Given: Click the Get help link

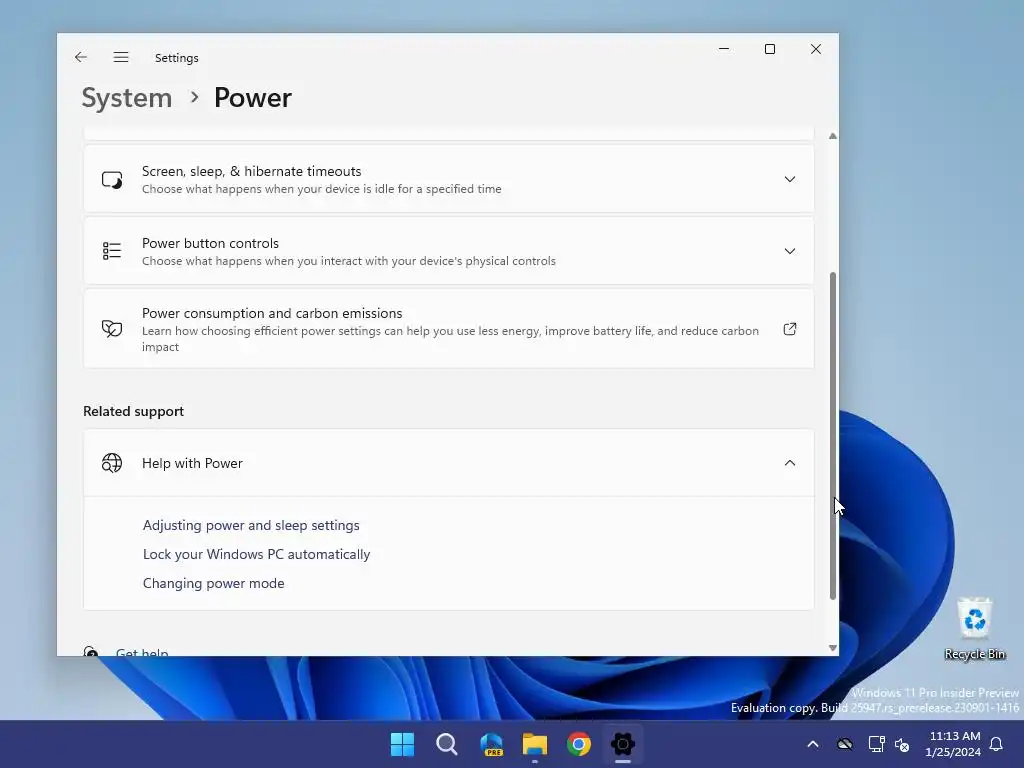Looking at the screenshot, I should pos(142,652).
